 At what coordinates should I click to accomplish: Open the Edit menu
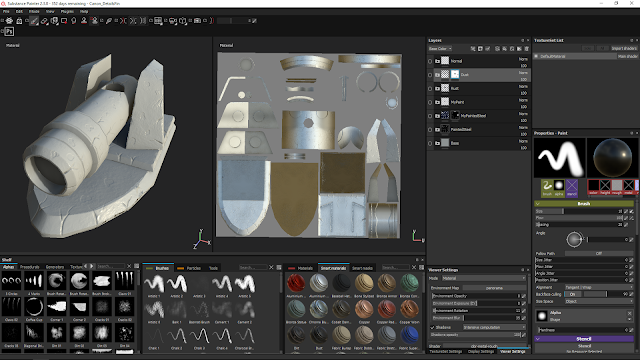(19, 11)
